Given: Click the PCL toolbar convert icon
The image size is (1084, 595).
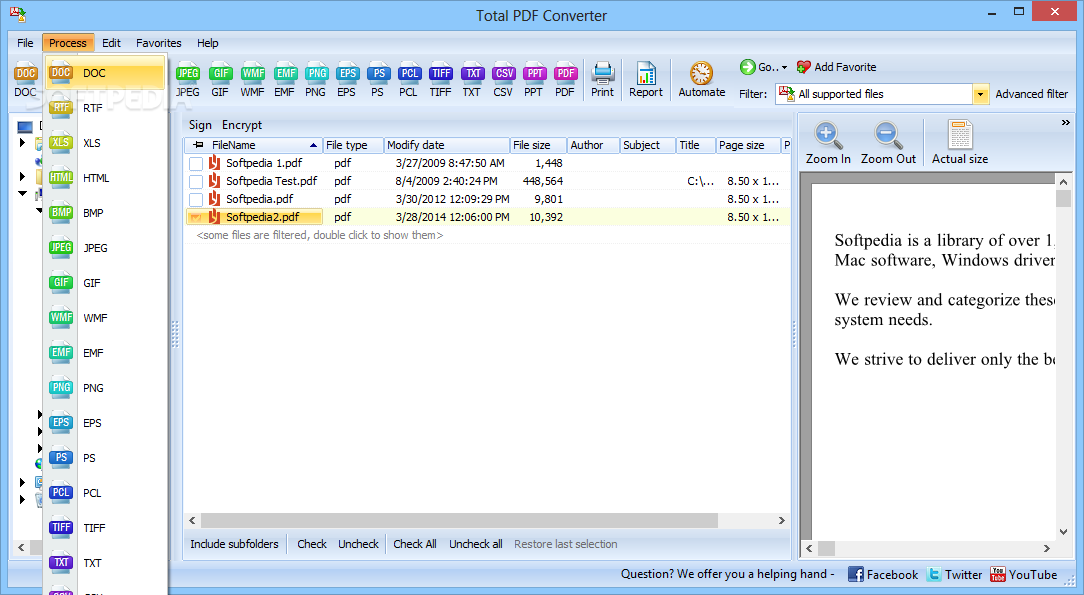Looking at the screenshot, I should click(409, 81).
